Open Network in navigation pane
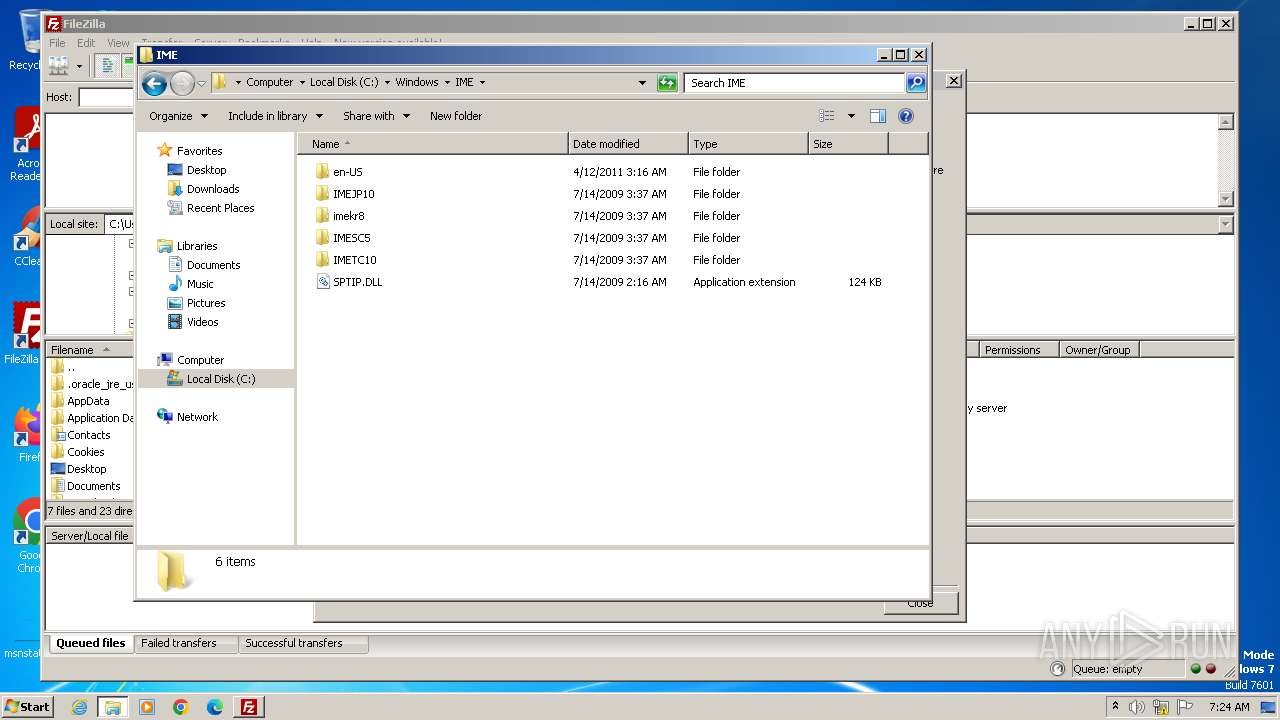 click(x=197, y=417)
